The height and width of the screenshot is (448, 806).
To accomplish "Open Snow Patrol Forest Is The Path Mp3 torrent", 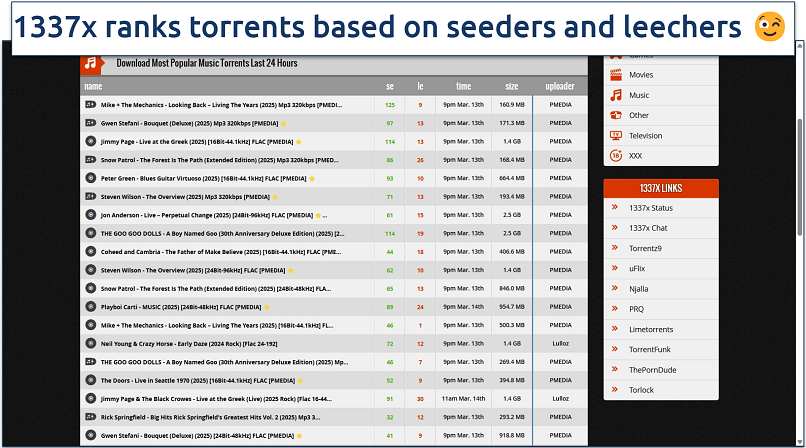I will [219, 160].
